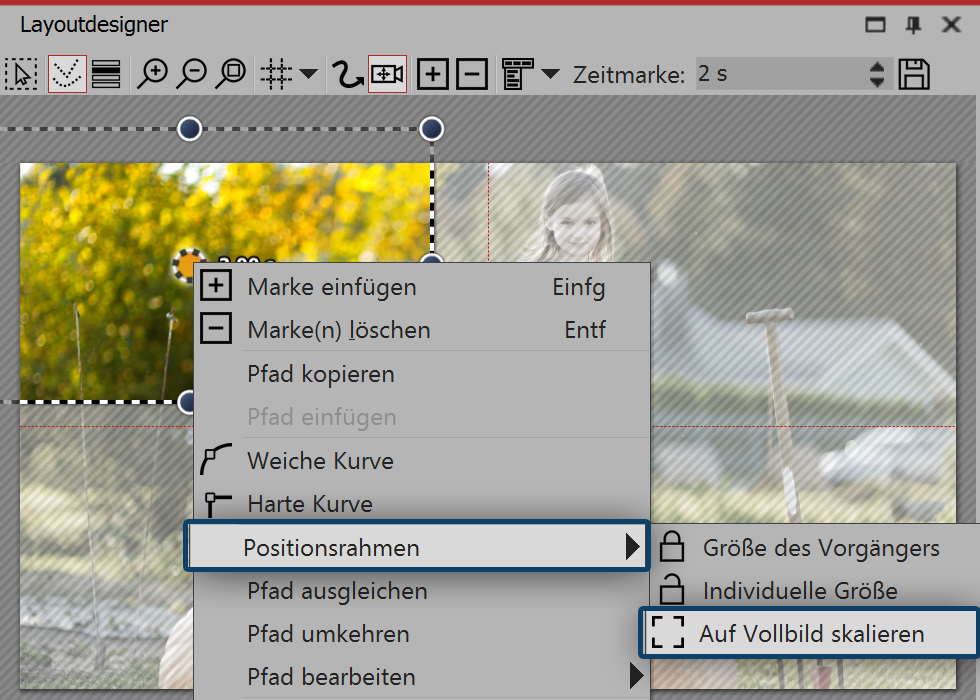The image size is (980, 700).
Task: Select Pfad umkehren menu entry
Action: (423, 634)
